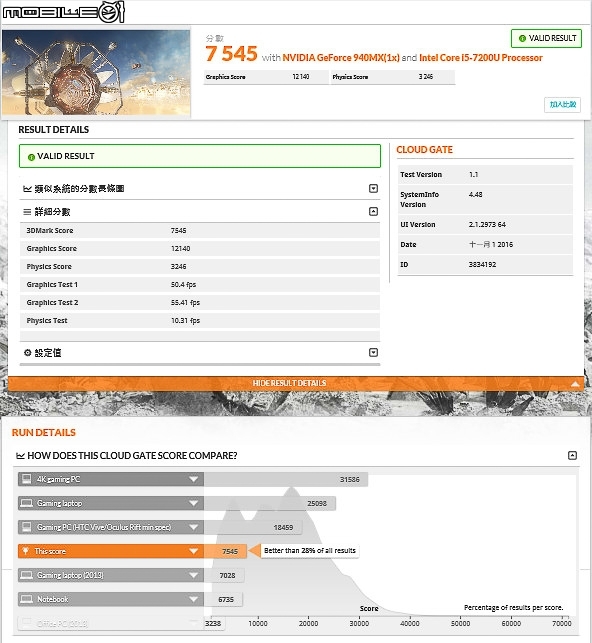Viewport: 592px width, 643px height.
Task: Click the RUN DETAILS heading
Action: (x=44, y=433)
